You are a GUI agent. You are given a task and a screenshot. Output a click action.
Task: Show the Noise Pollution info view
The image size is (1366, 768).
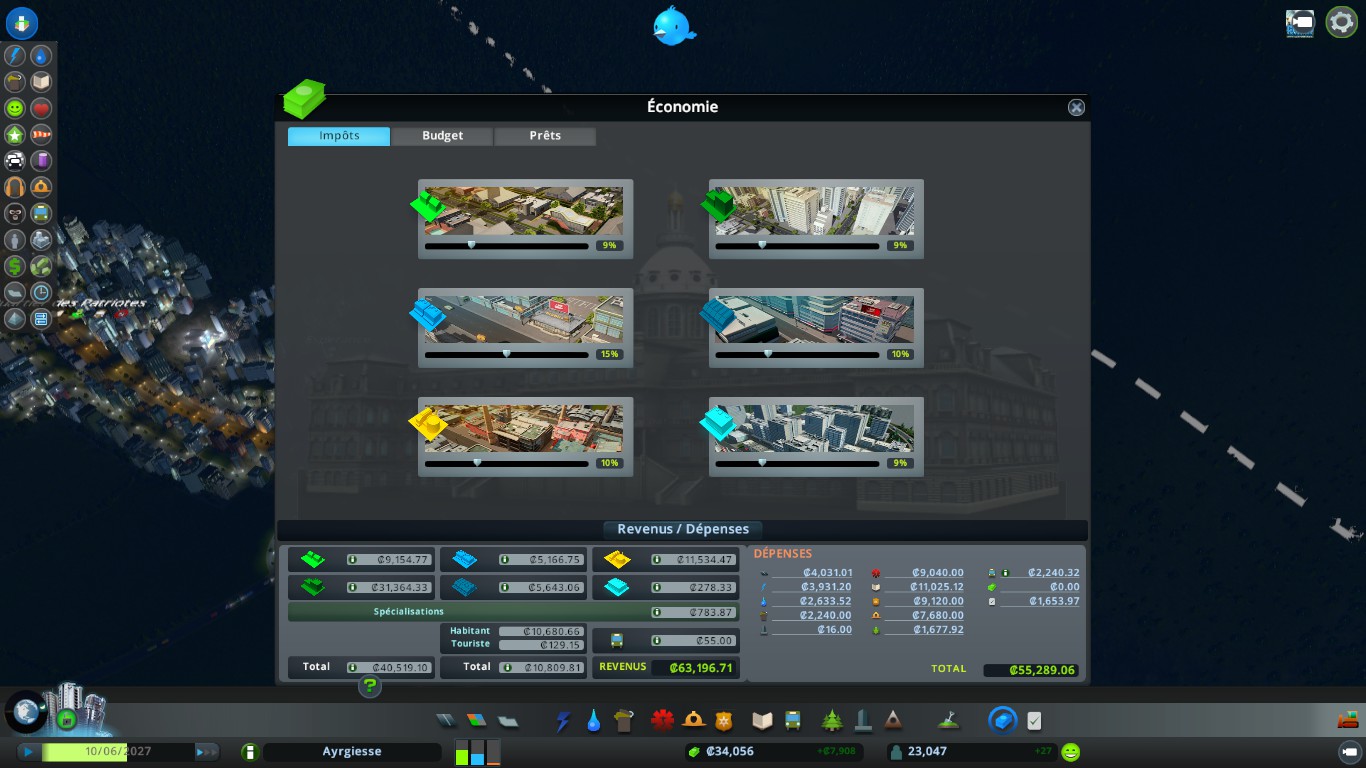tap(15, 187)
